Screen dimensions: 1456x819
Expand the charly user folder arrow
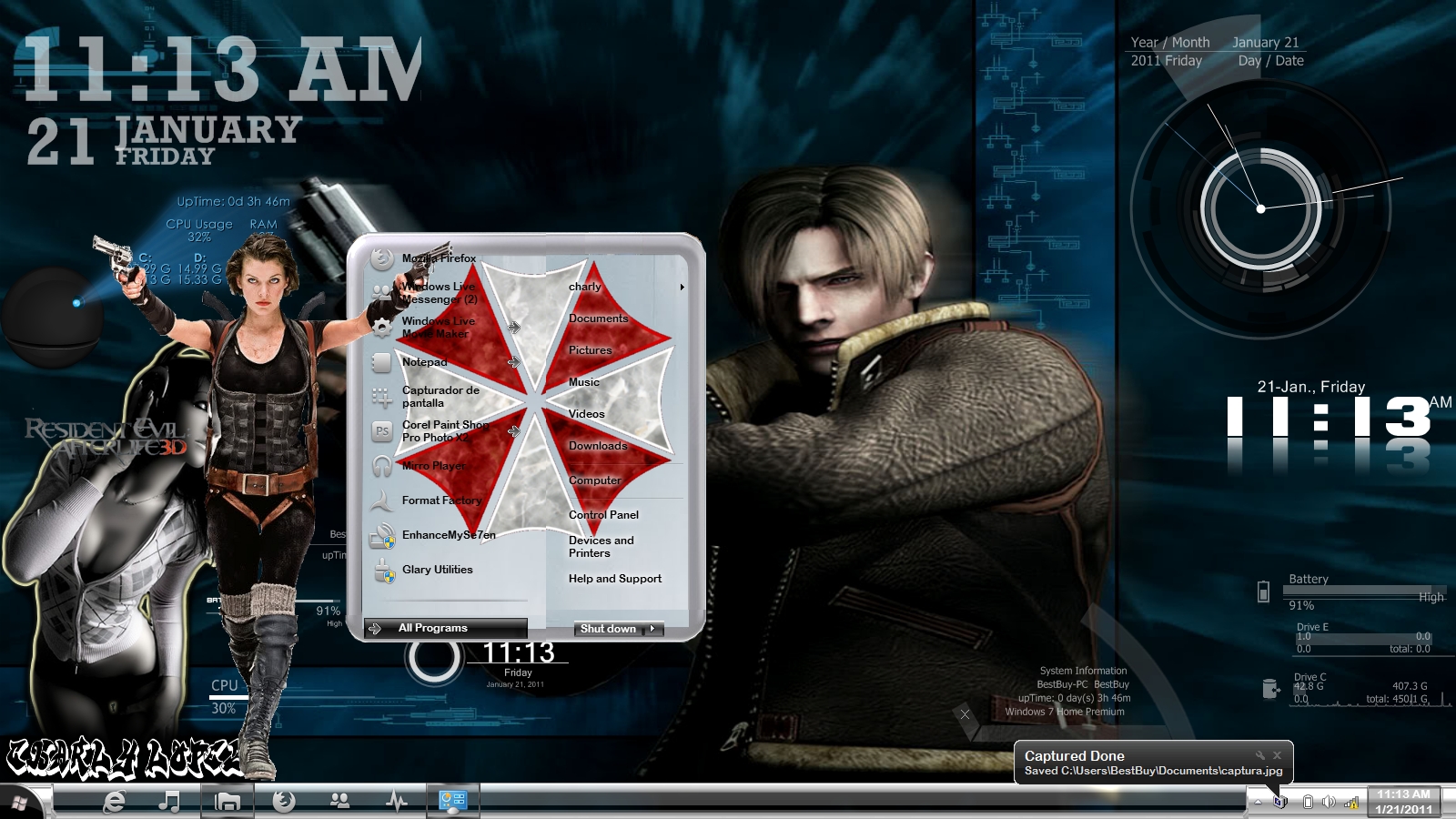pyautogui.click(x=682, y=287)
